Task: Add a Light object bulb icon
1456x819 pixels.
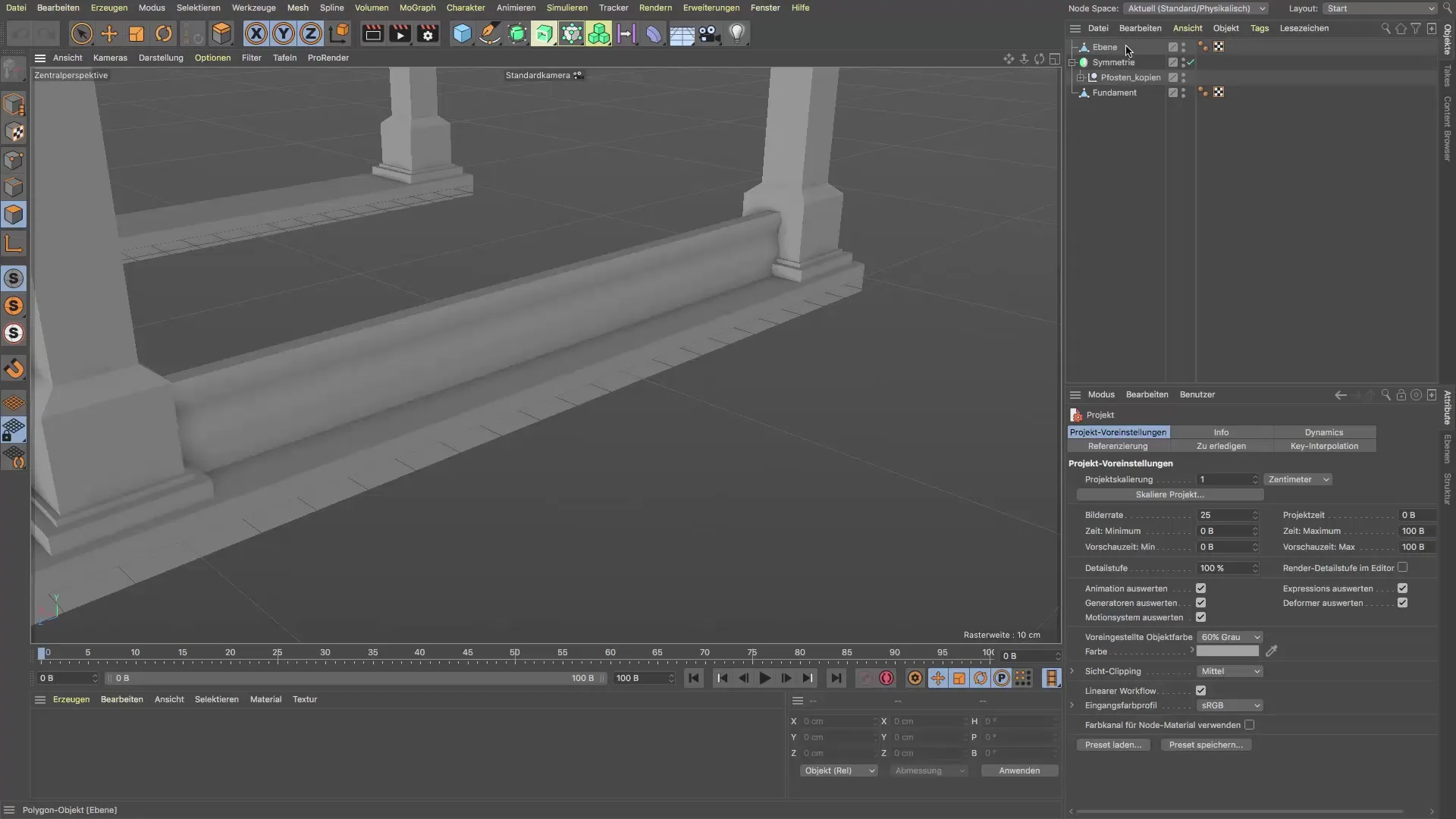Action: click(x=737, y=33)
